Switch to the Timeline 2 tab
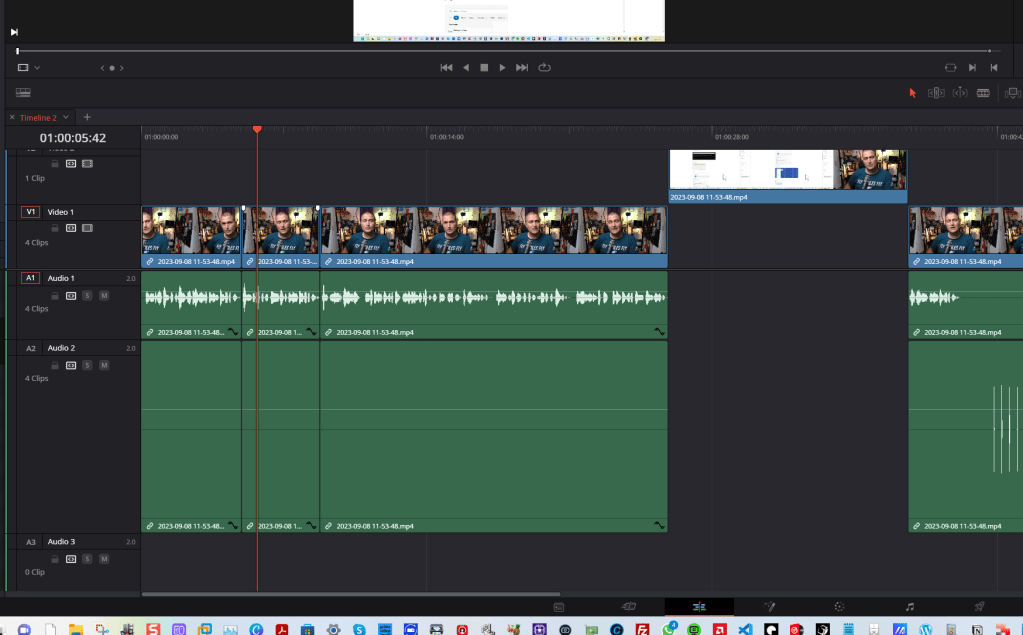This screenshot has width=1023, height=635. tap(38, 117)
